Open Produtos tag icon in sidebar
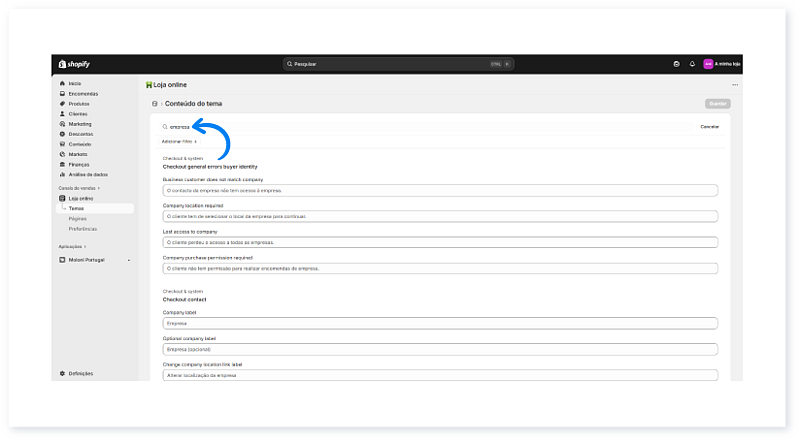Image resolution: width=800 pixels, height=441 pixels. 62,104
